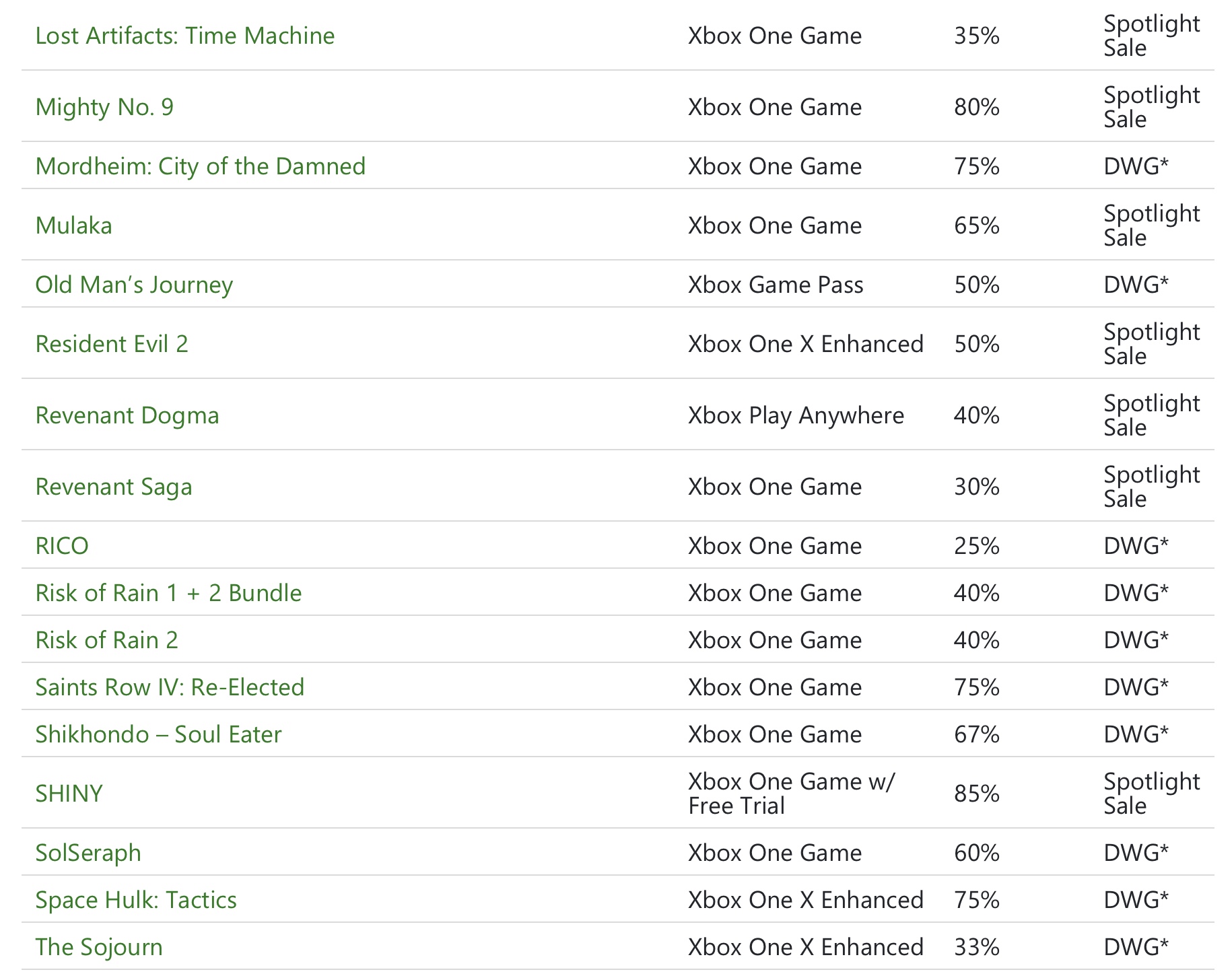Click the 85% discount cell for SHINY
Viewport: 1232px width, 976px height.
point(976,794)
